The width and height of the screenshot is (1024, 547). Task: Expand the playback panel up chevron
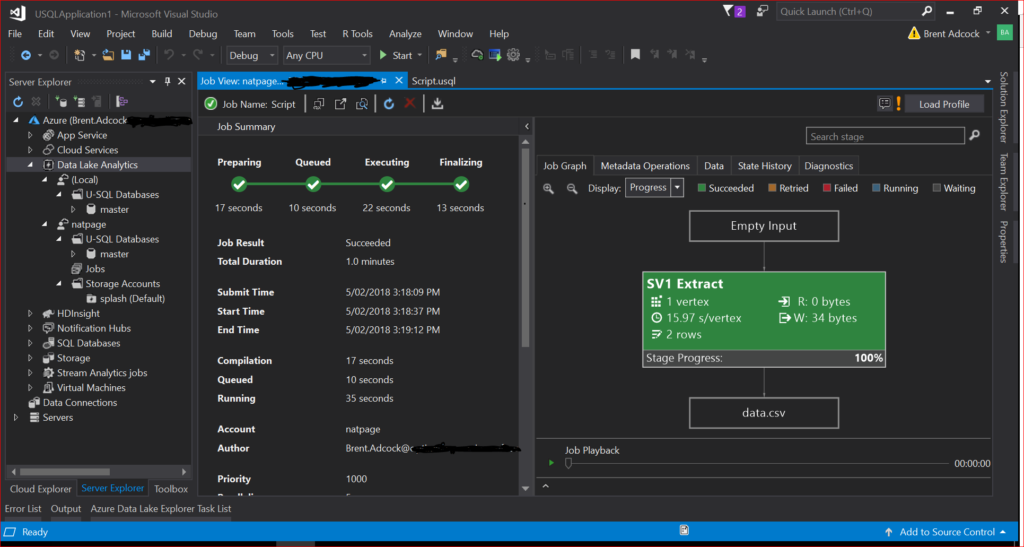[x=546, y=486]
